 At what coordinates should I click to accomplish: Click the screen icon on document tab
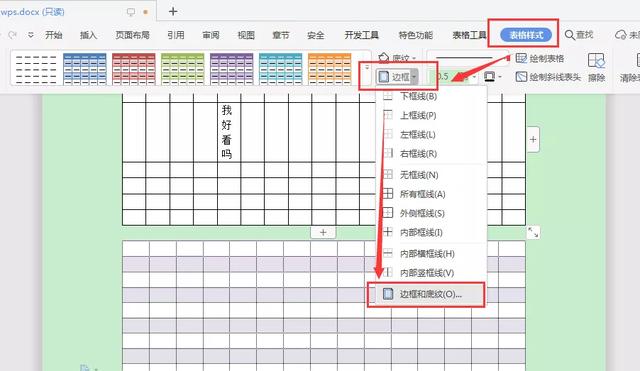(131, 12)
